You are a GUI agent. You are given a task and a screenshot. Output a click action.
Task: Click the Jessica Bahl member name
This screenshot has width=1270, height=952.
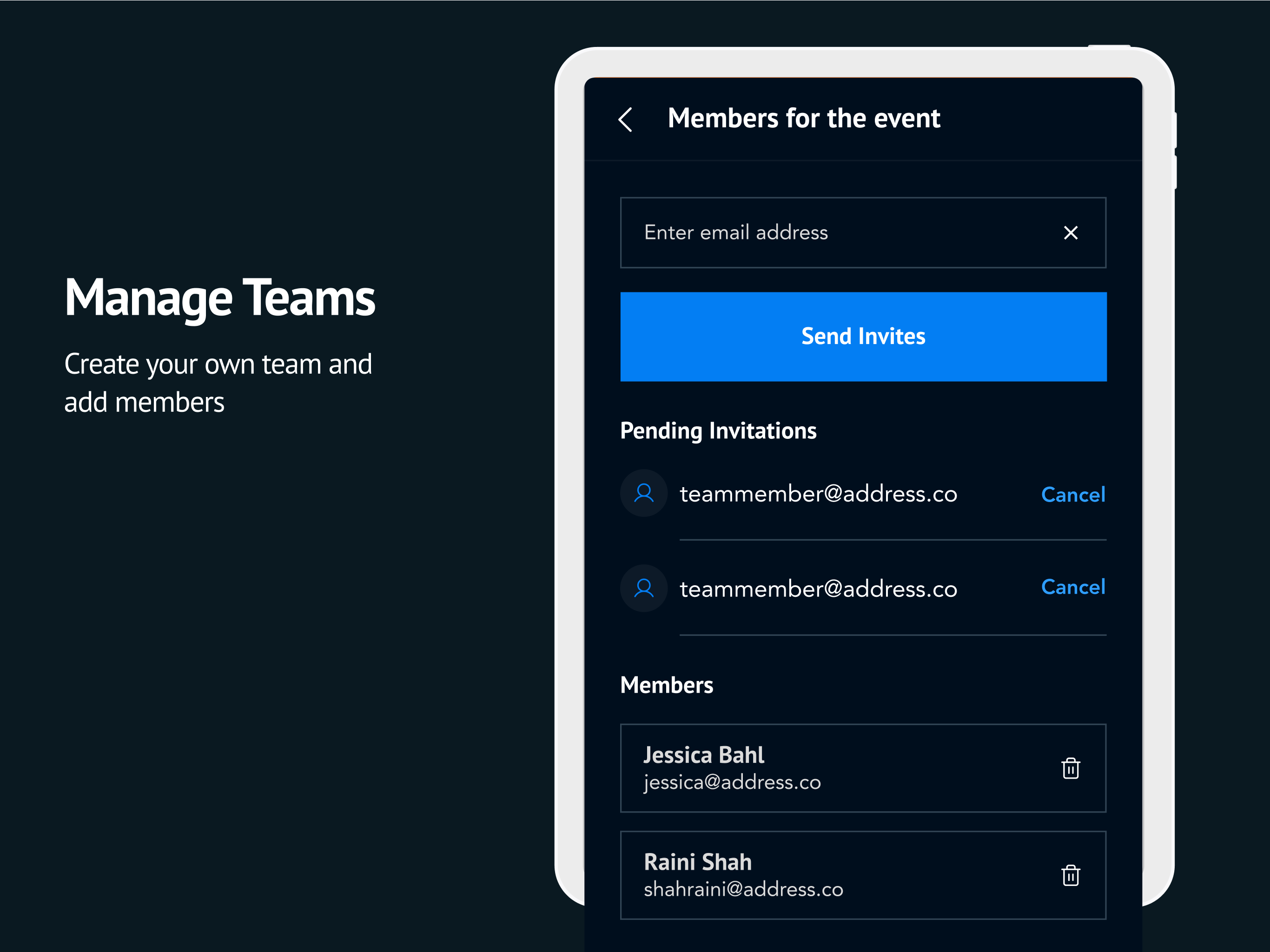(x=703, y=754)
